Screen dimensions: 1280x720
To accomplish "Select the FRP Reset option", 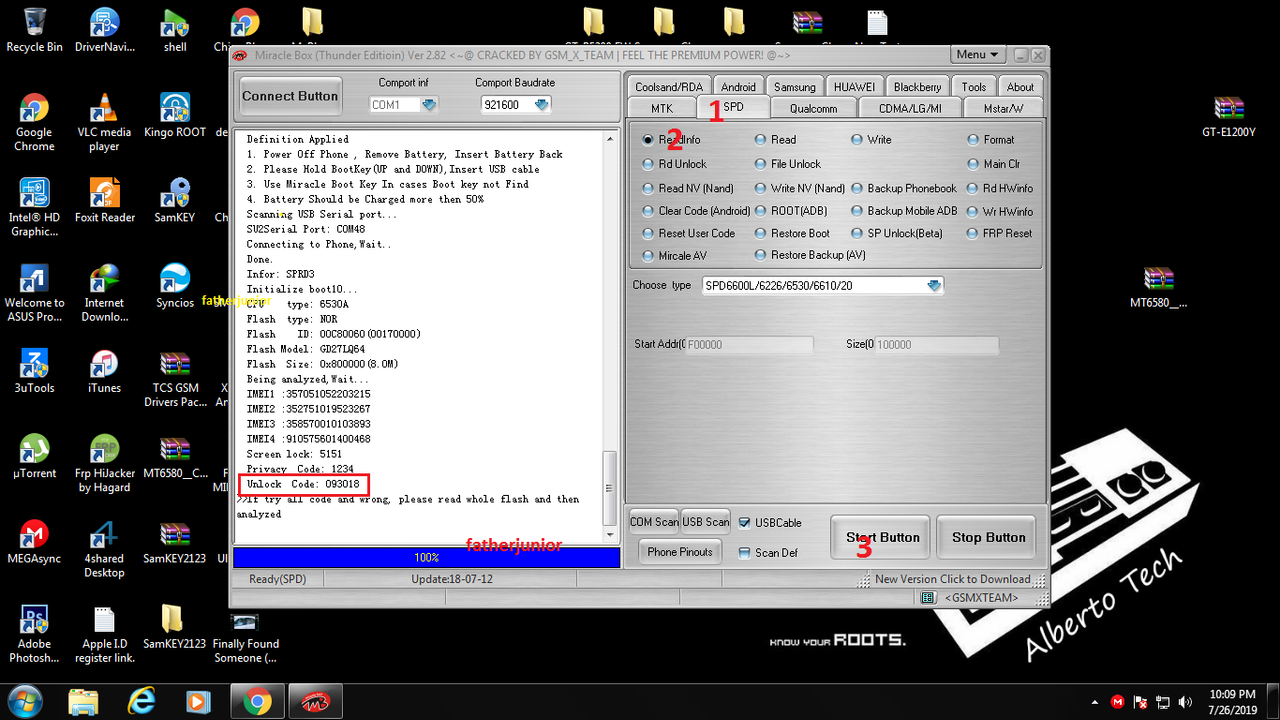I will click(x=999, y=233).
